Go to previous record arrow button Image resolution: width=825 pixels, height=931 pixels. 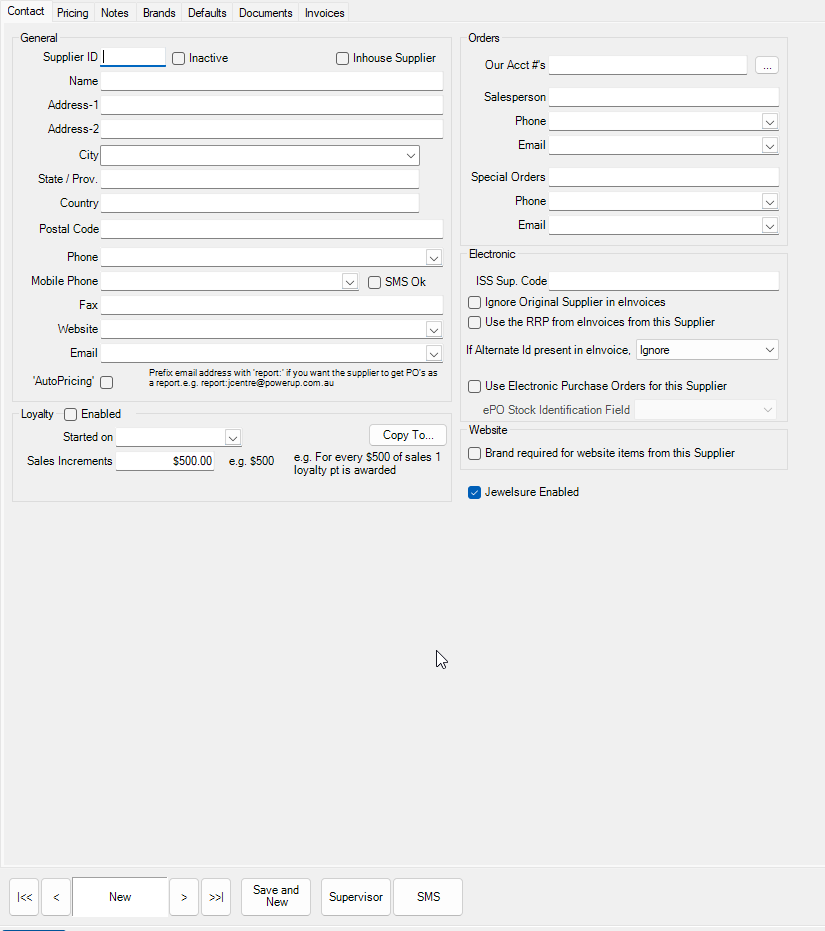click(56, 897)
